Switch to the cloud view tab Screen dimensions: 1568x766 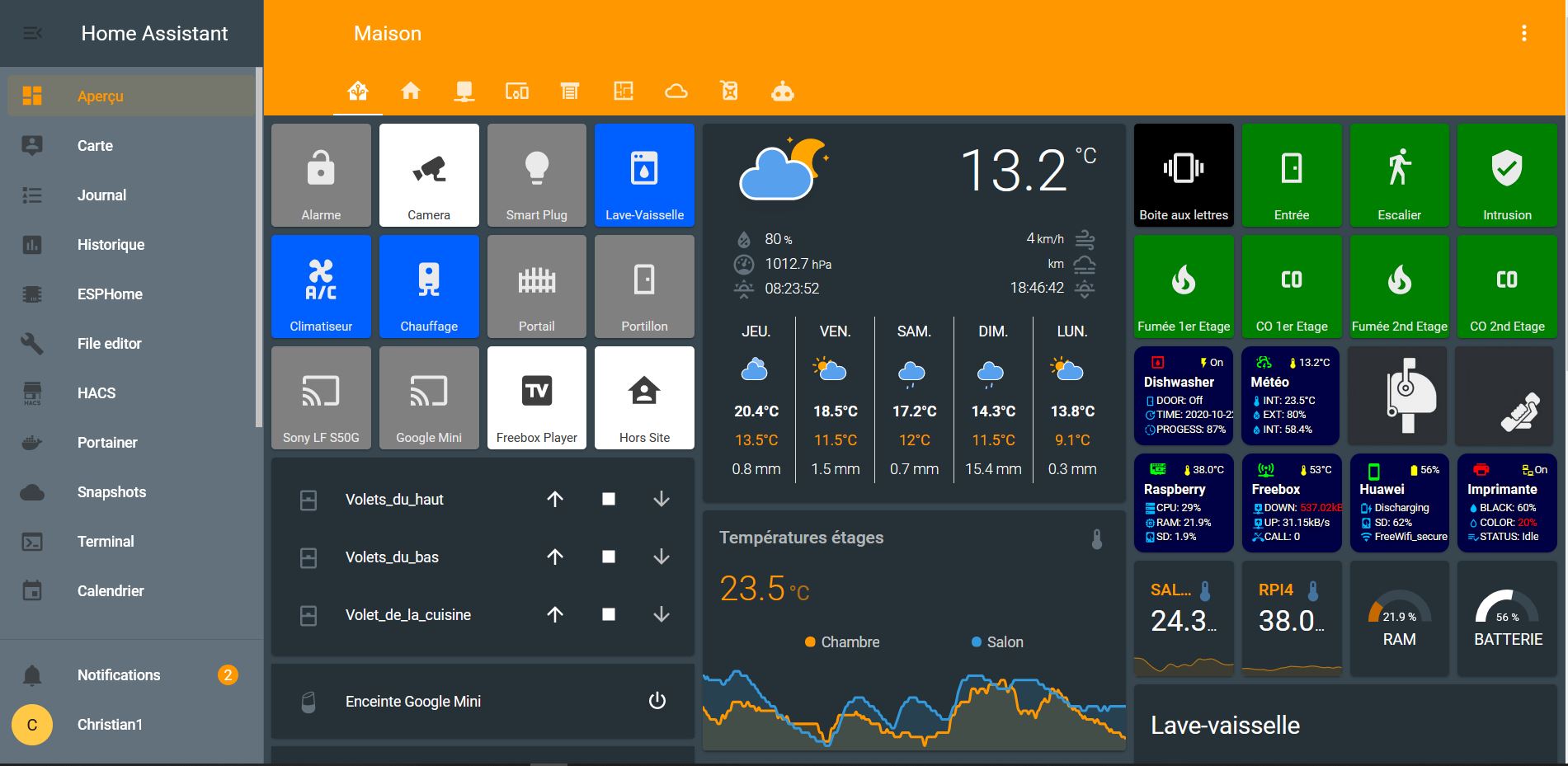676,92
